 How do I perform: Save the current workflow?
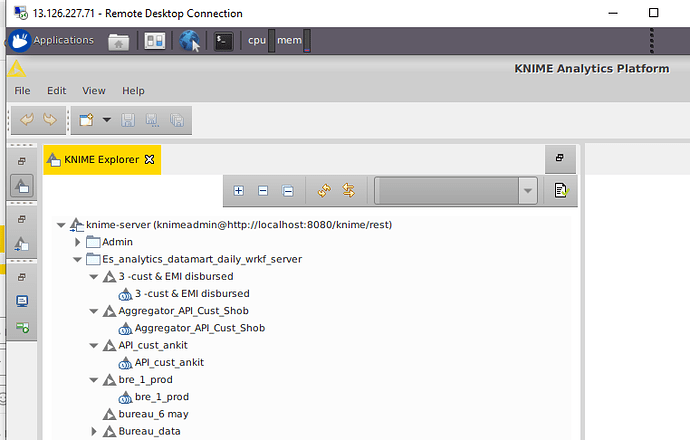coord(128,120)
